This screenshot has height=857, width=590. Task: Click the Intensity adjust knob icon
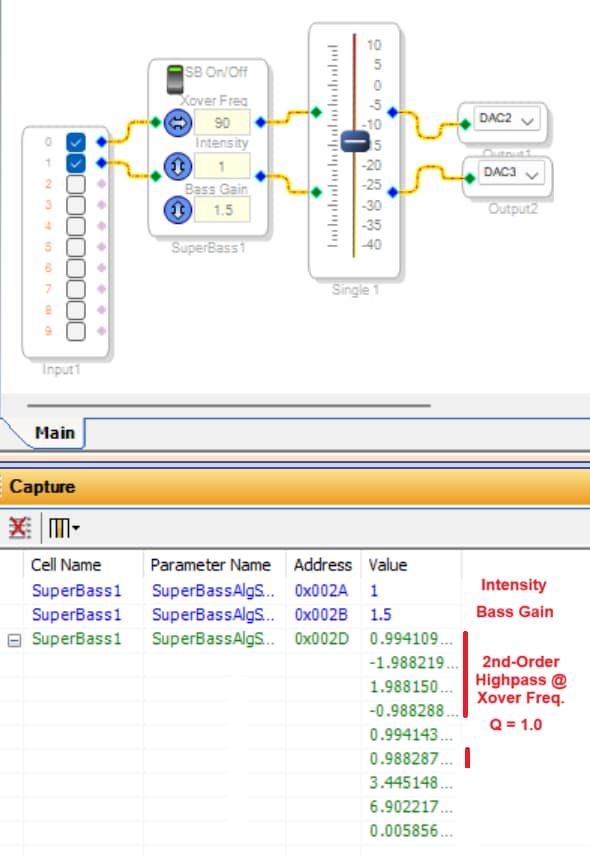click(x=178, y=166)
